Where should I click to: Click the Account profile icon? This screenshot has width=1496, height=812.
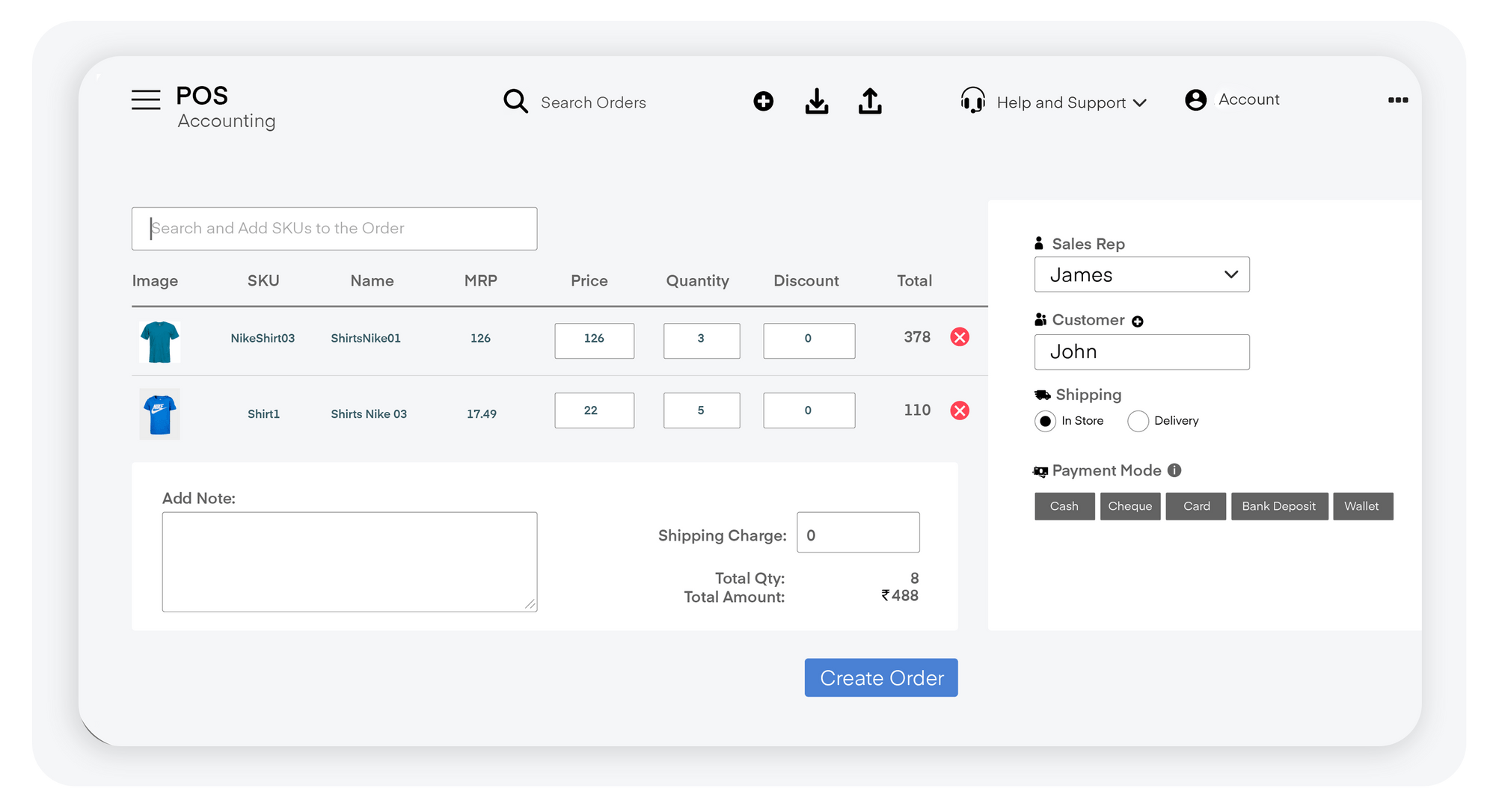(1195, 99)
